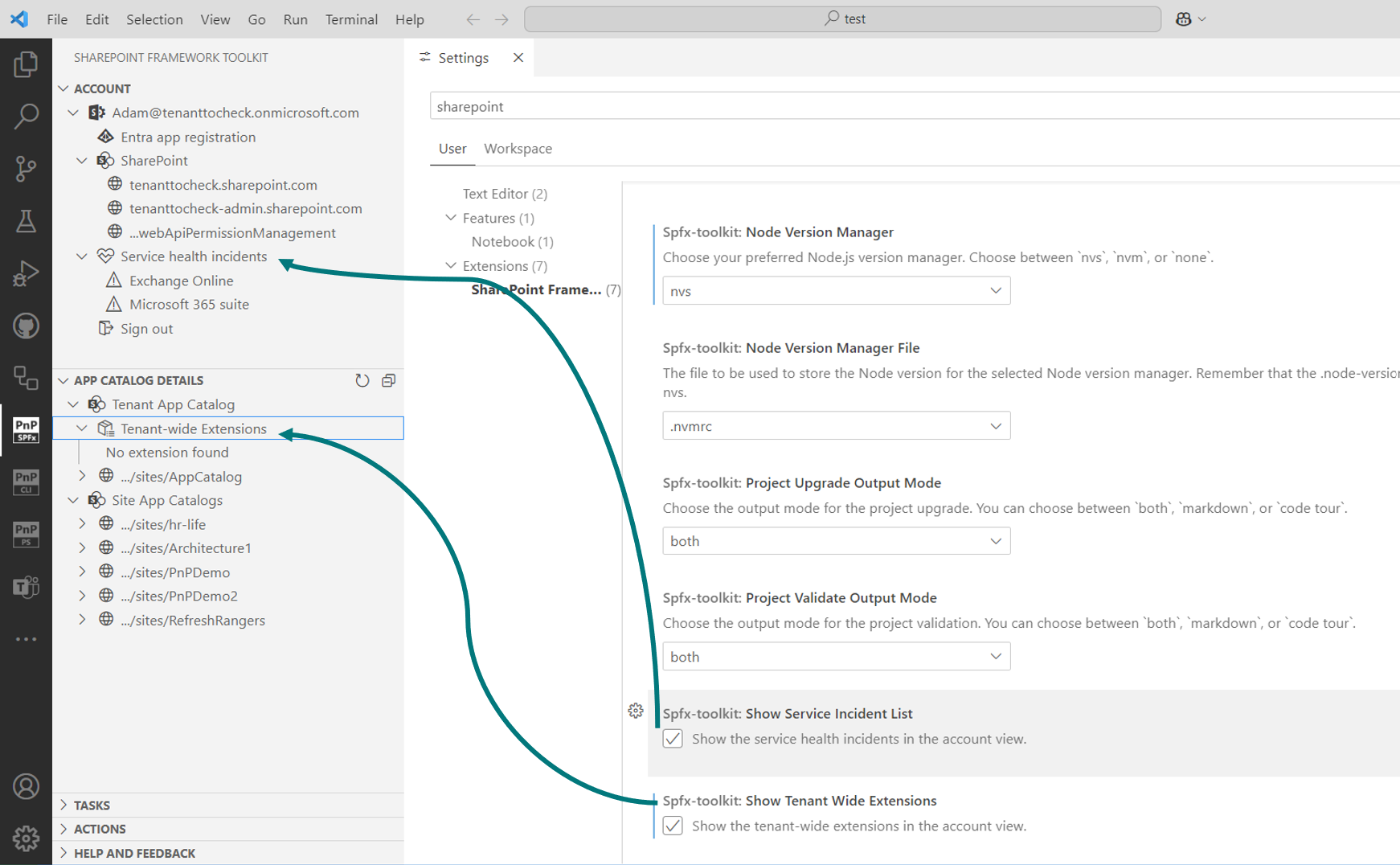The height and width of the screenshot is (865, 1400).
Task: Open Source Control view
Action: coord(26,169)
